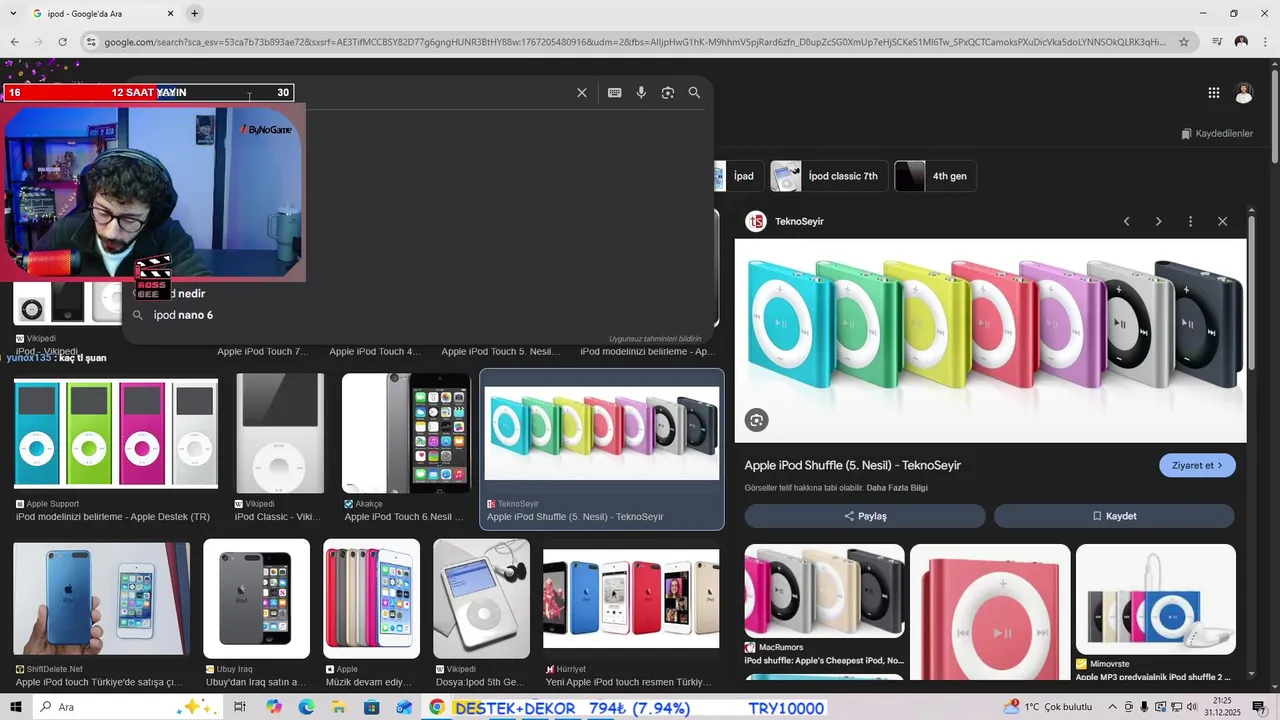Select the TeknoSeyir iPod Shuffle result

point(602,449)
